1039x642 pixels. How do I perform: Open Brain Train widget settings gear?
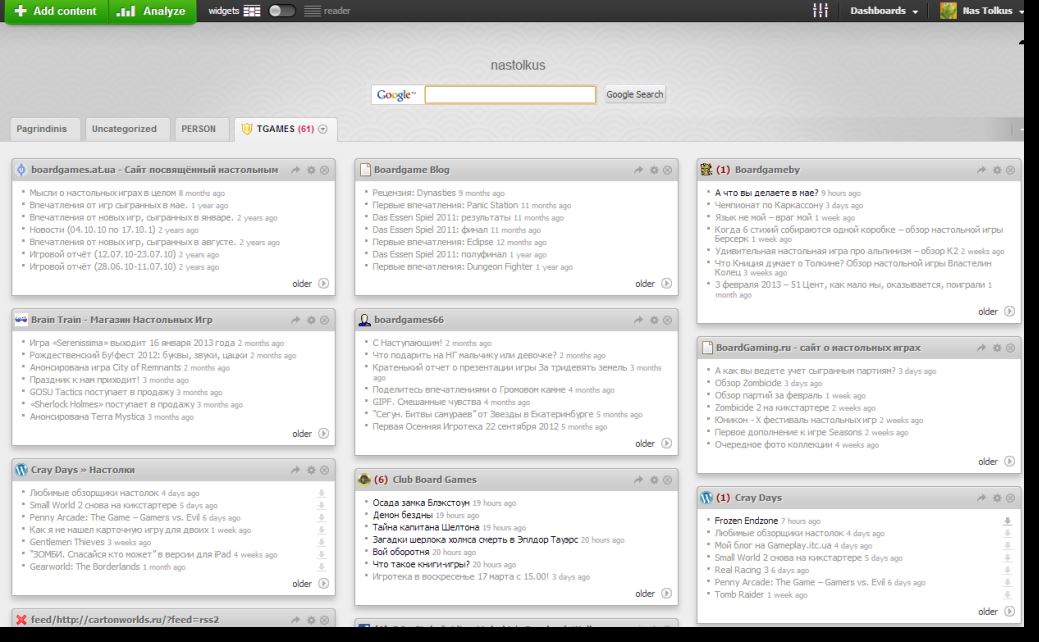pyautogui.click(x=311, y=320)
